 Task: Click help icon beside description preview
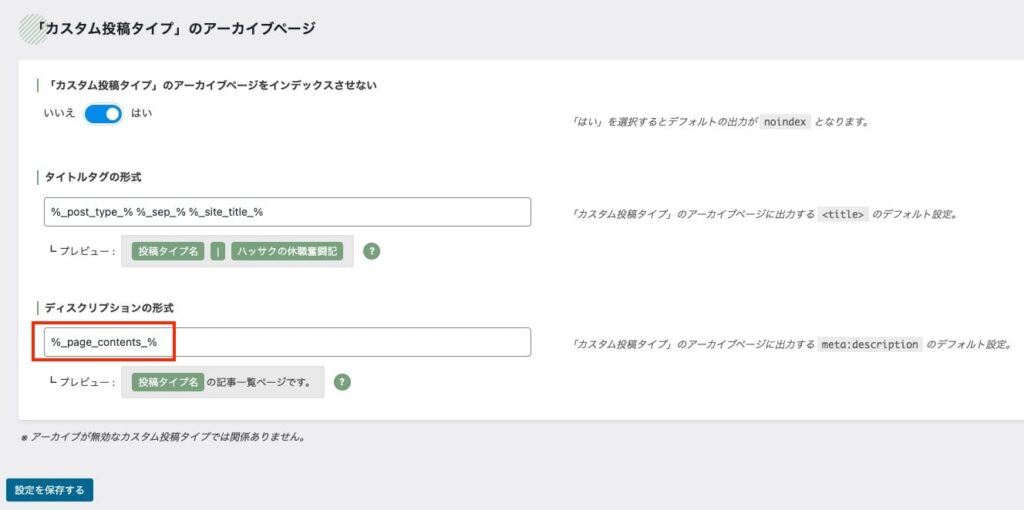(342, 382)
